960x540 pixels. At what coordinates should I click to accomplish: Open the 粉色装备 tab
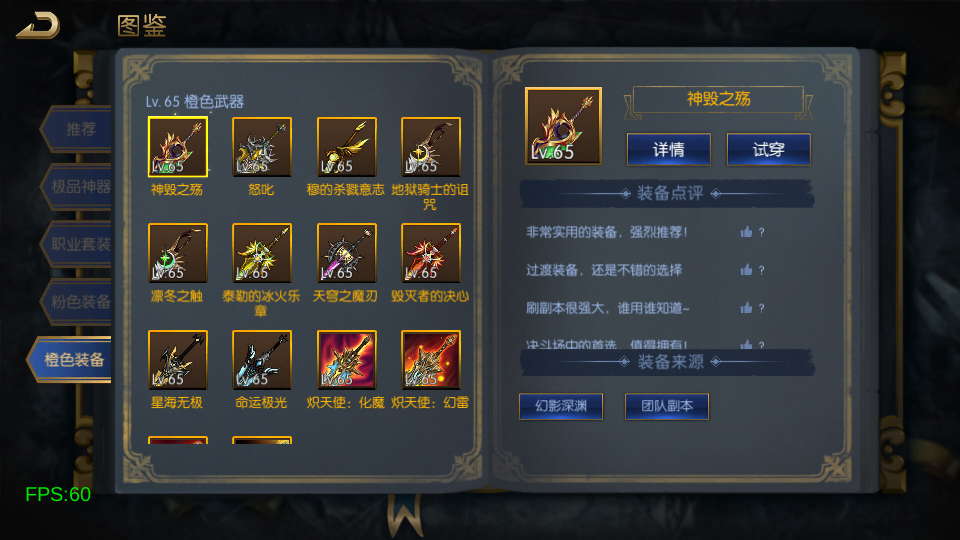76,302
